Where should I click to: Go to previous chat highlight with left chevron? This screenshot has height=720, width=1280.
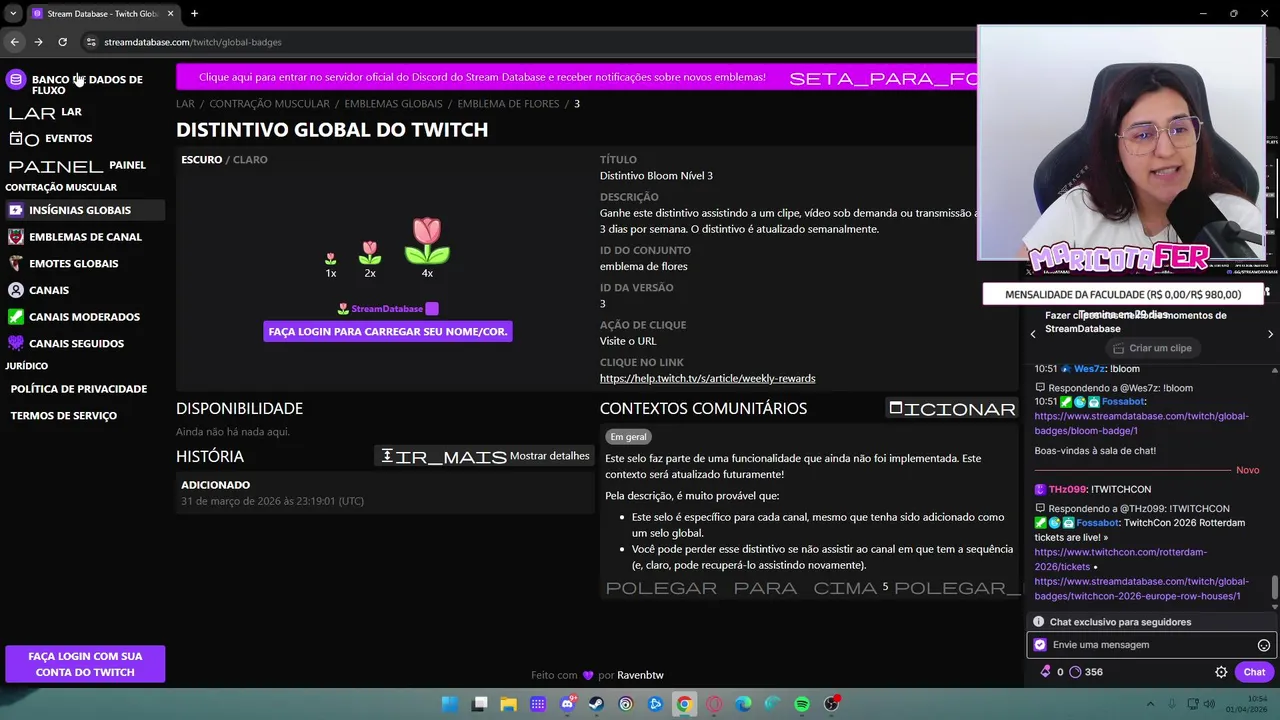pyautogui.click(x=1033, y=334)
